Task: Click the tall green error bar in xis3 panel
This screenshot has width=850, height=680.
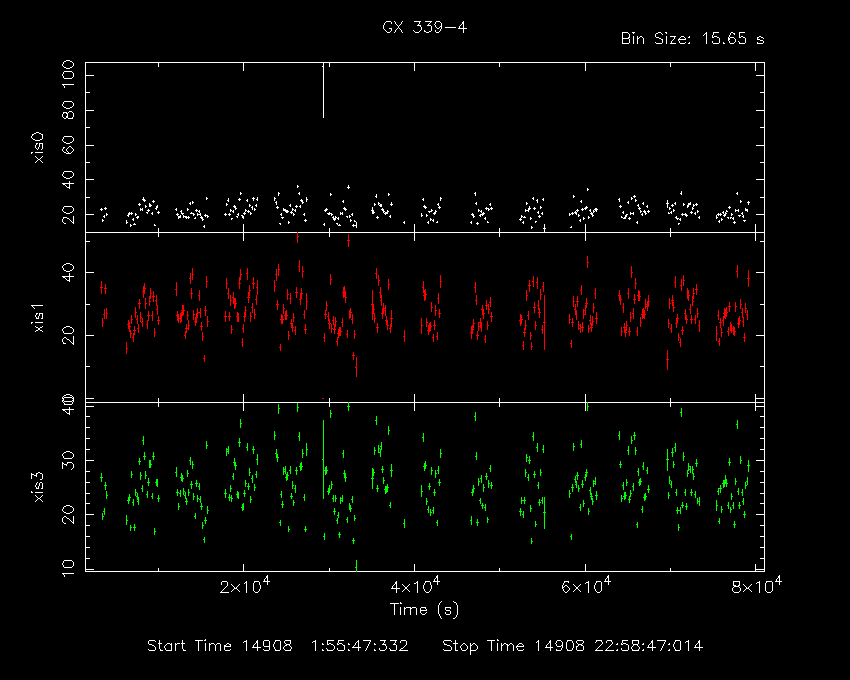Action: click(324, 459)
